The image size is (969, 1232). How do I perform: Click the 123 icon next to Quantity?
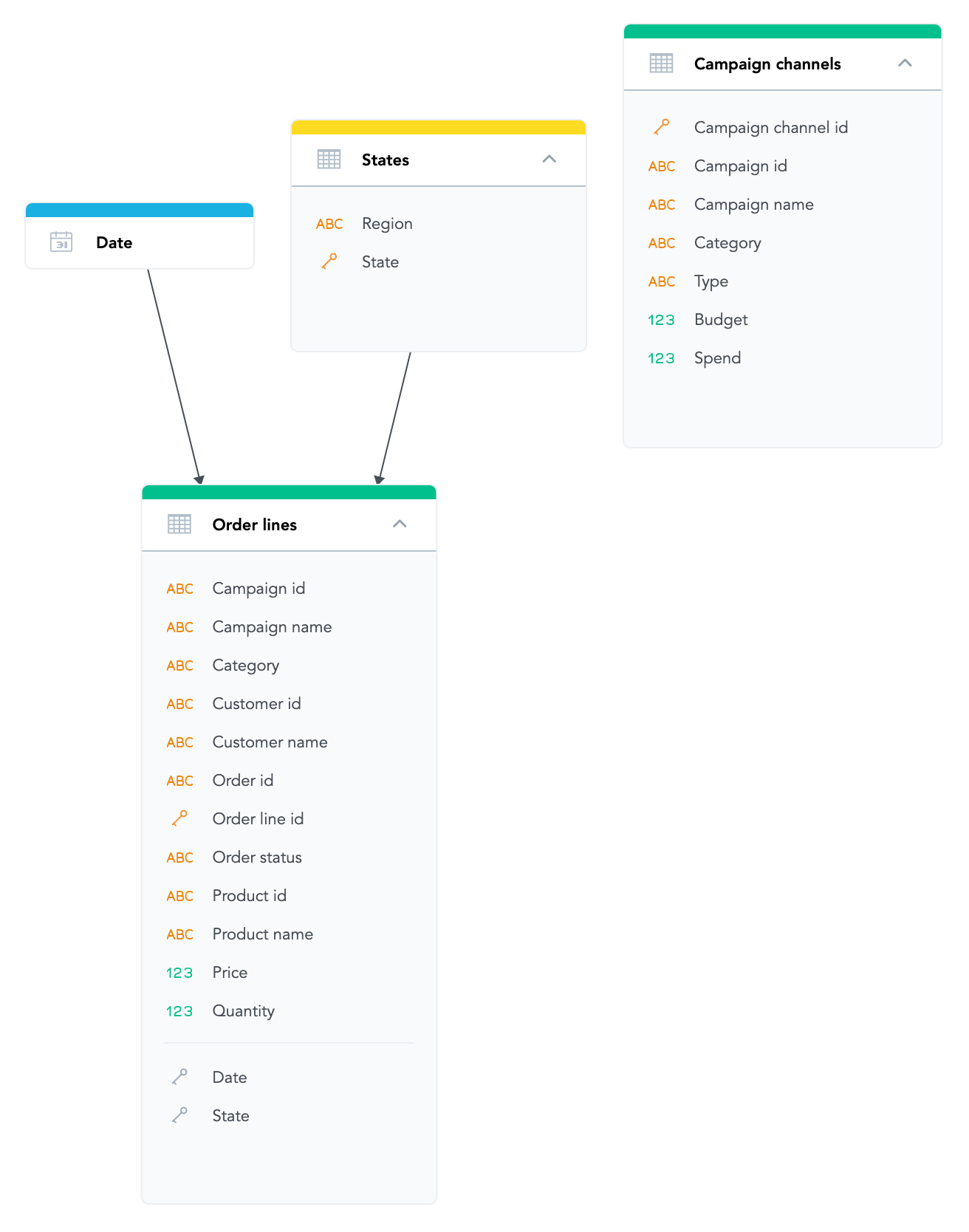[179, 1011]
